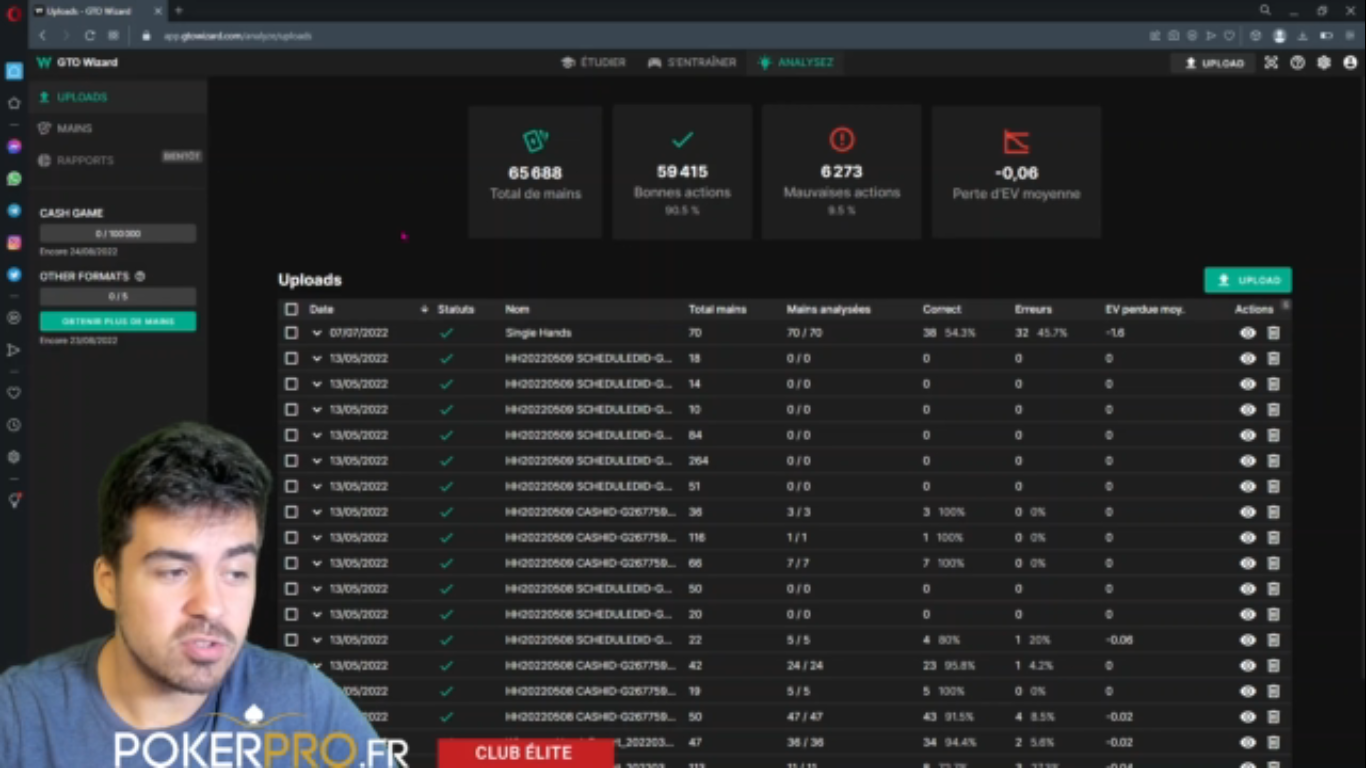The width and height of the screenshot is (1366, 768).
Task: Select checkbox of the 18-hand upload row
Action: click(291, 359)
